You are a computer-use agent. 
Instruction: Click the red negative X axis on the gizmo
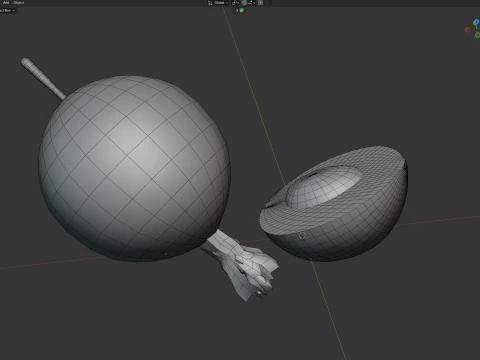point(467,30)
